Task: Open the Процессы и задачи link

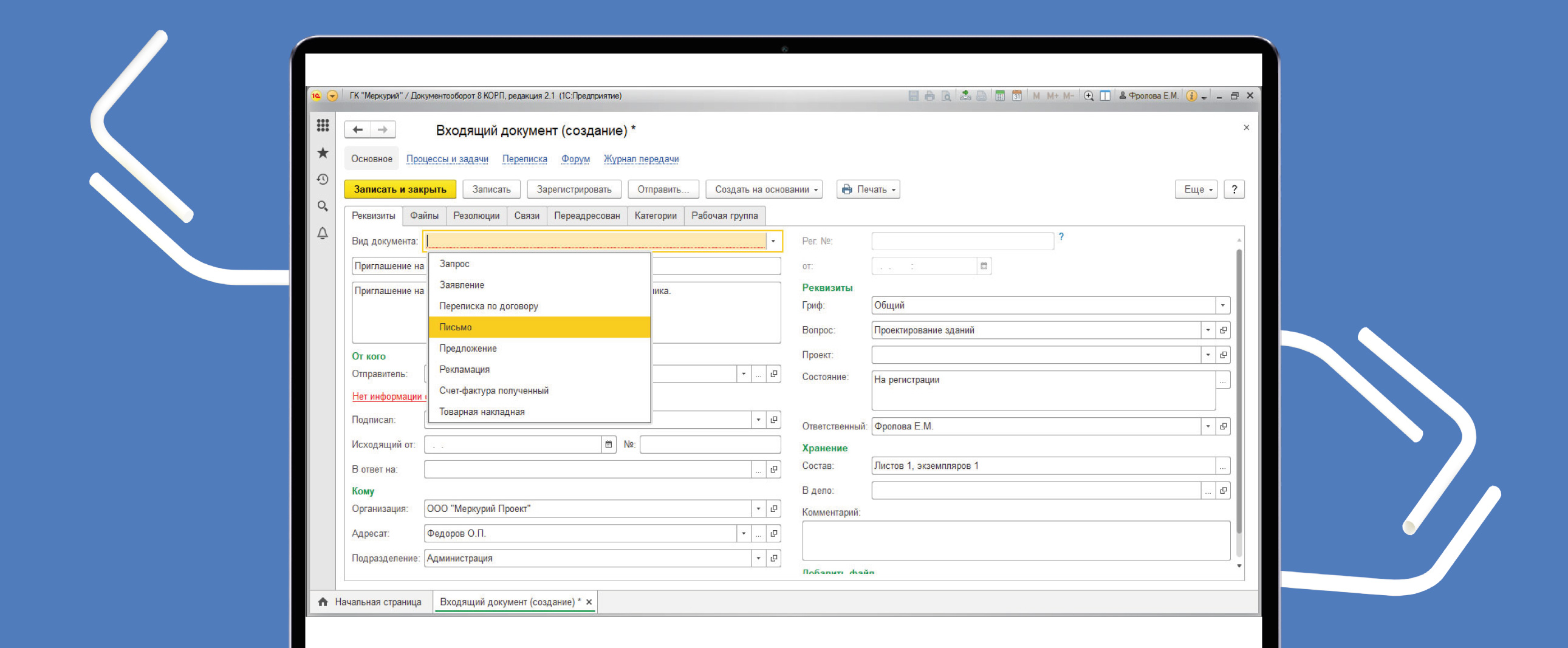Action: (x=447, y=159)
